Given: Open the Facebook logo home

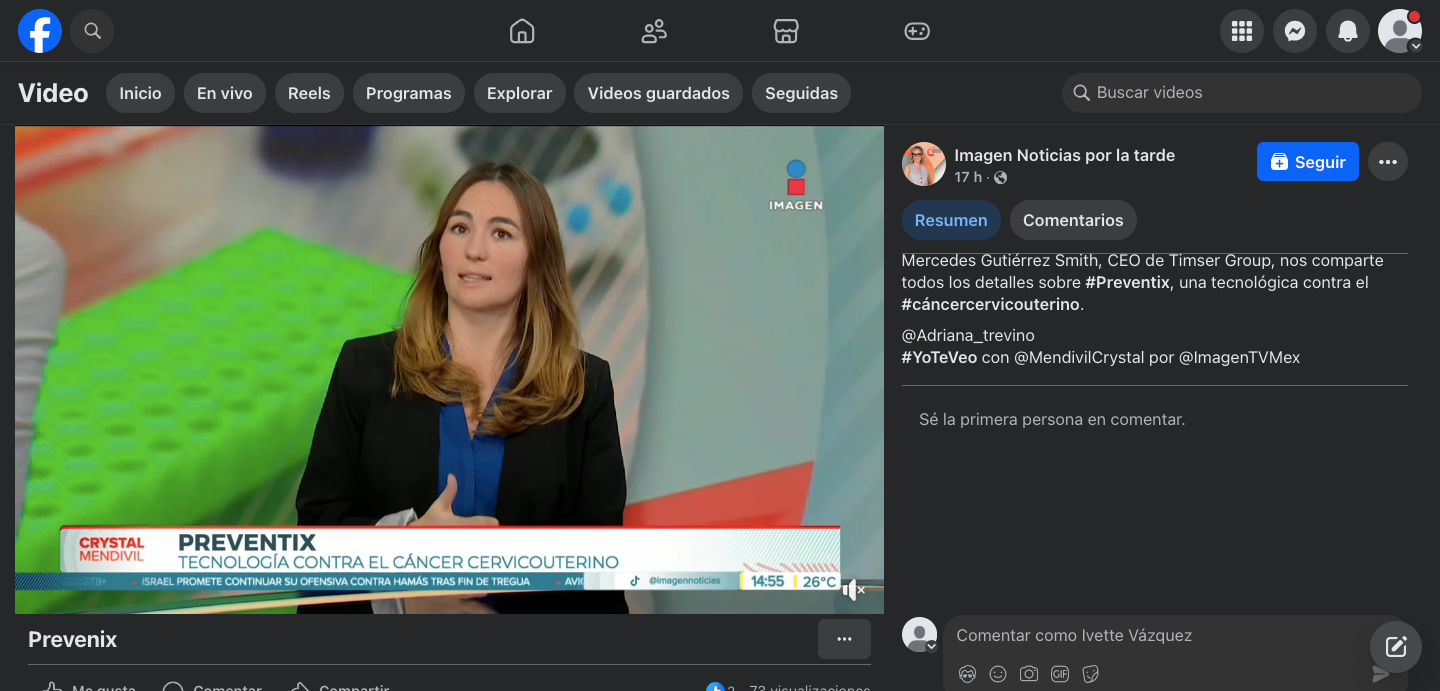Looking at the screenshot, I should (x=40, y=31).
